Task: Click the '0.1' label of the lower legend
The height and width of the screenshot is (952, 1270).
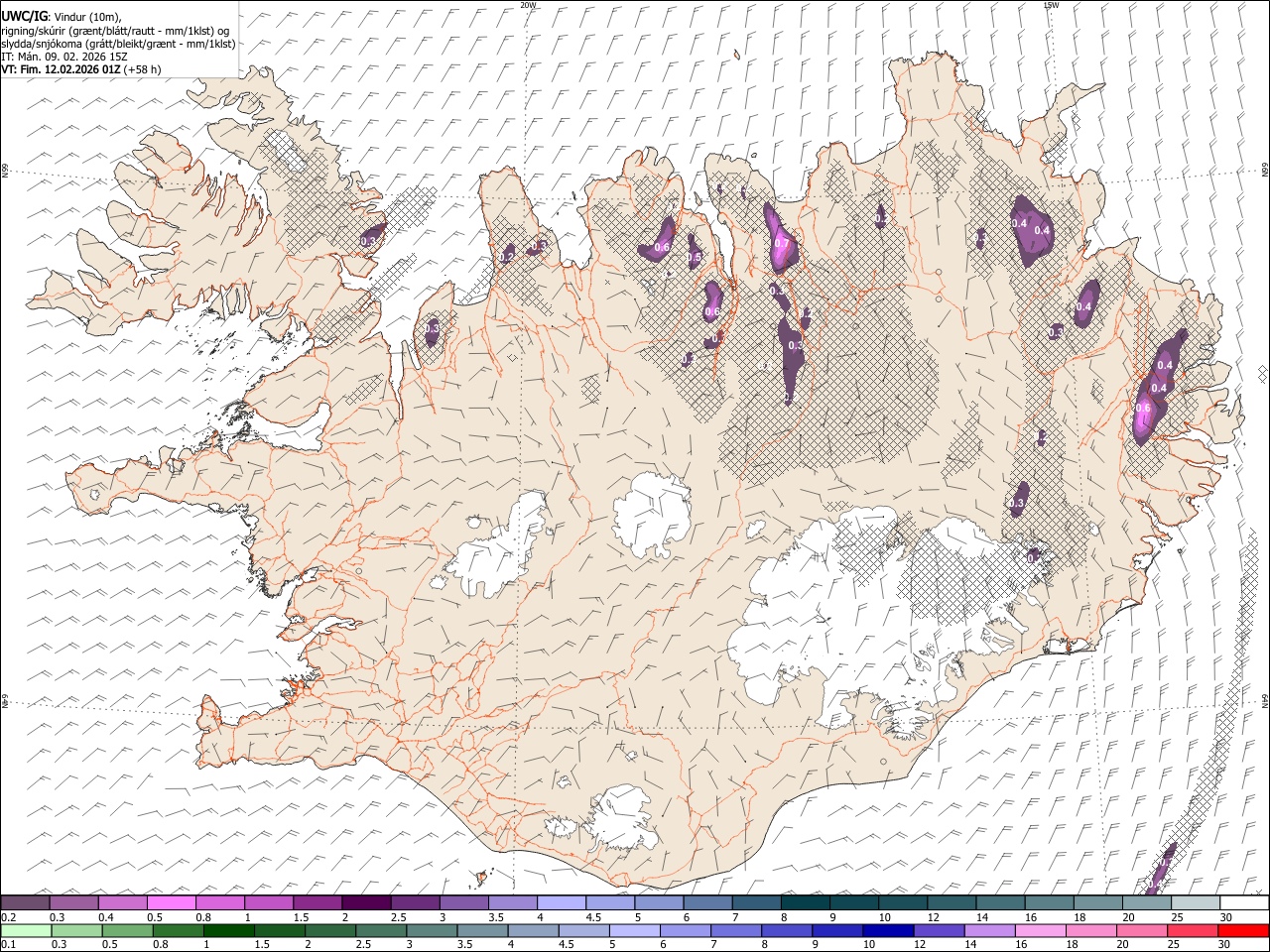Action: pyautogui.click(x=9, y=945)
